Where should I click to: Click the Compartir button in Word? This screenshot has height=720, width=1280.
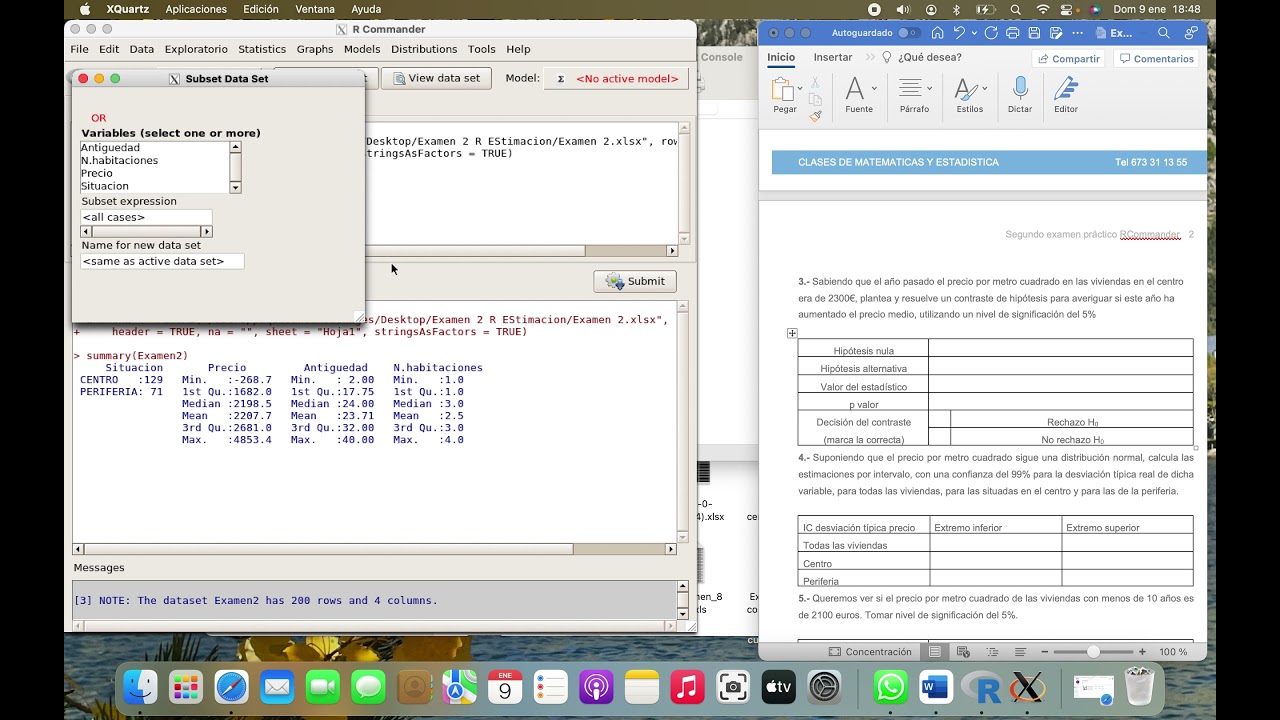(x=1068, y=59)
